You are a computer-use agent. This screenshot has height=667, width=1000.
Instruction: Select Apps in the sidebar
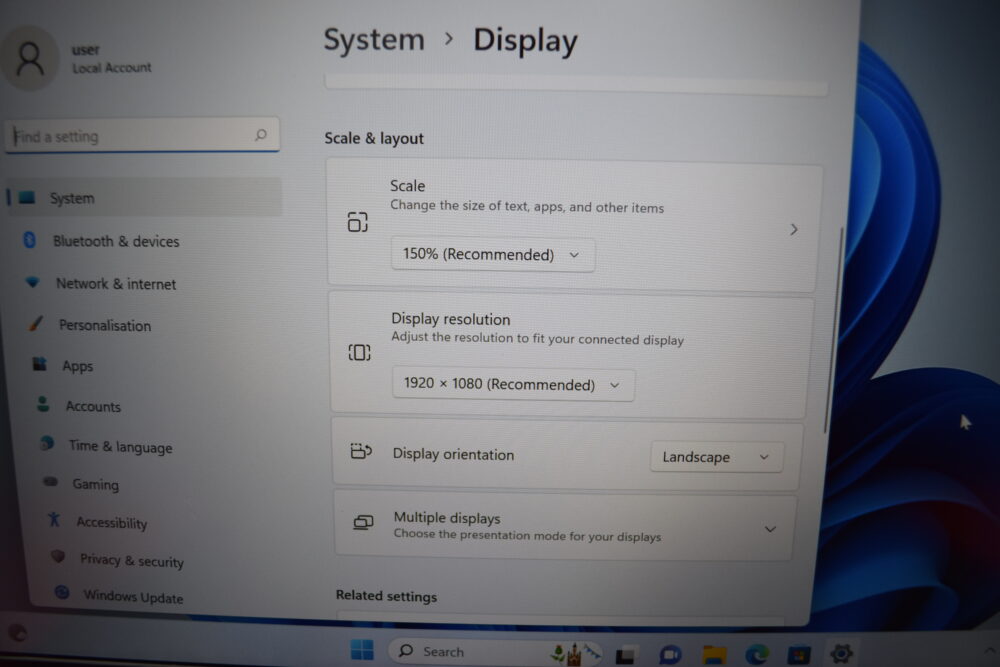click(77, 366)
